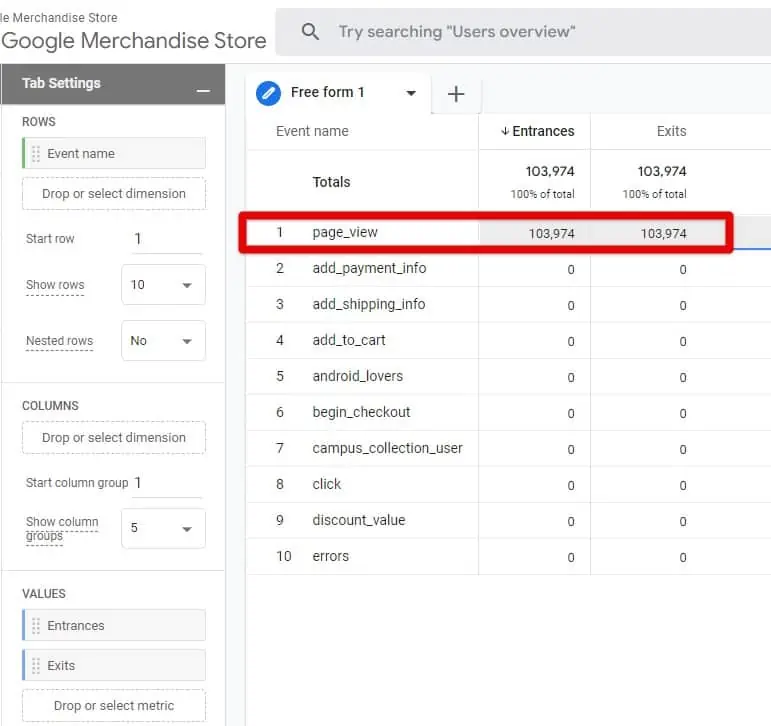Expand the Show column groups dropdown
This screenshot has width=771, height=726.
[163, 528]
